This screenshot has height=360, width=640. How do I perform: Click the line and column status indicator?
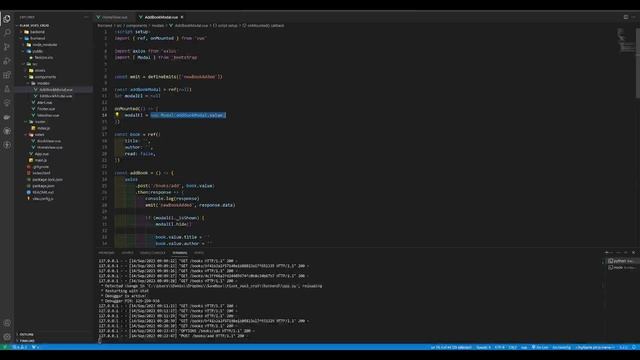pyautogui.click(x=451, y=347)
